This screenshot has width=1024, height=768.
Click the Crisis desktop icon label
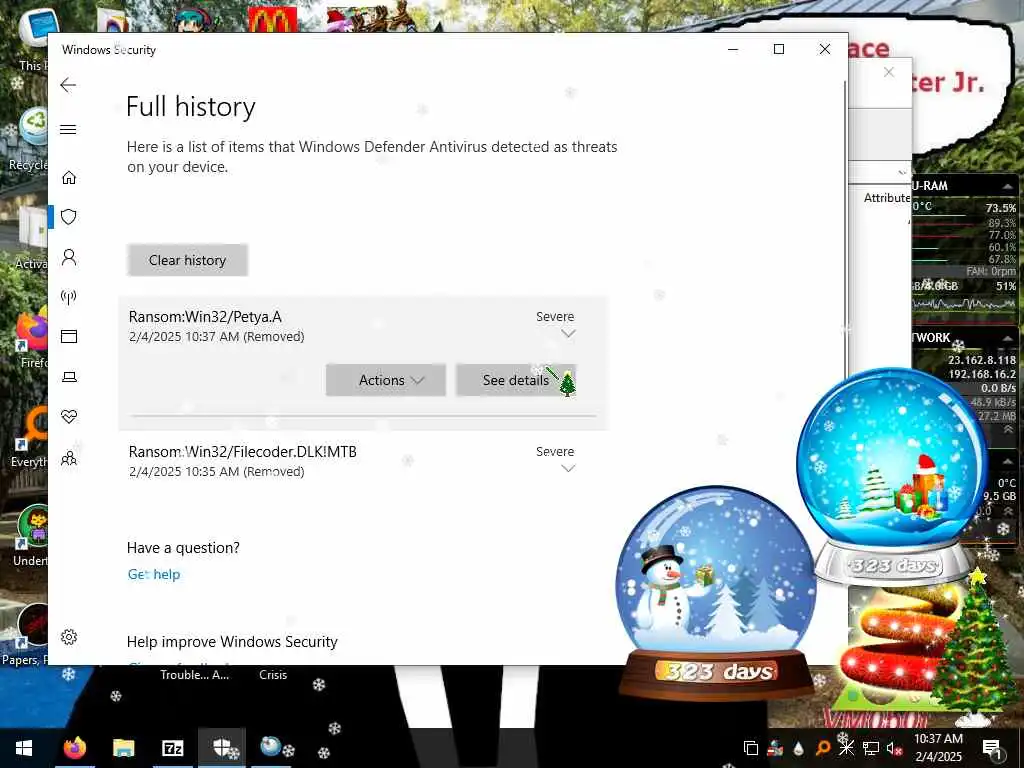click(273, 675)
